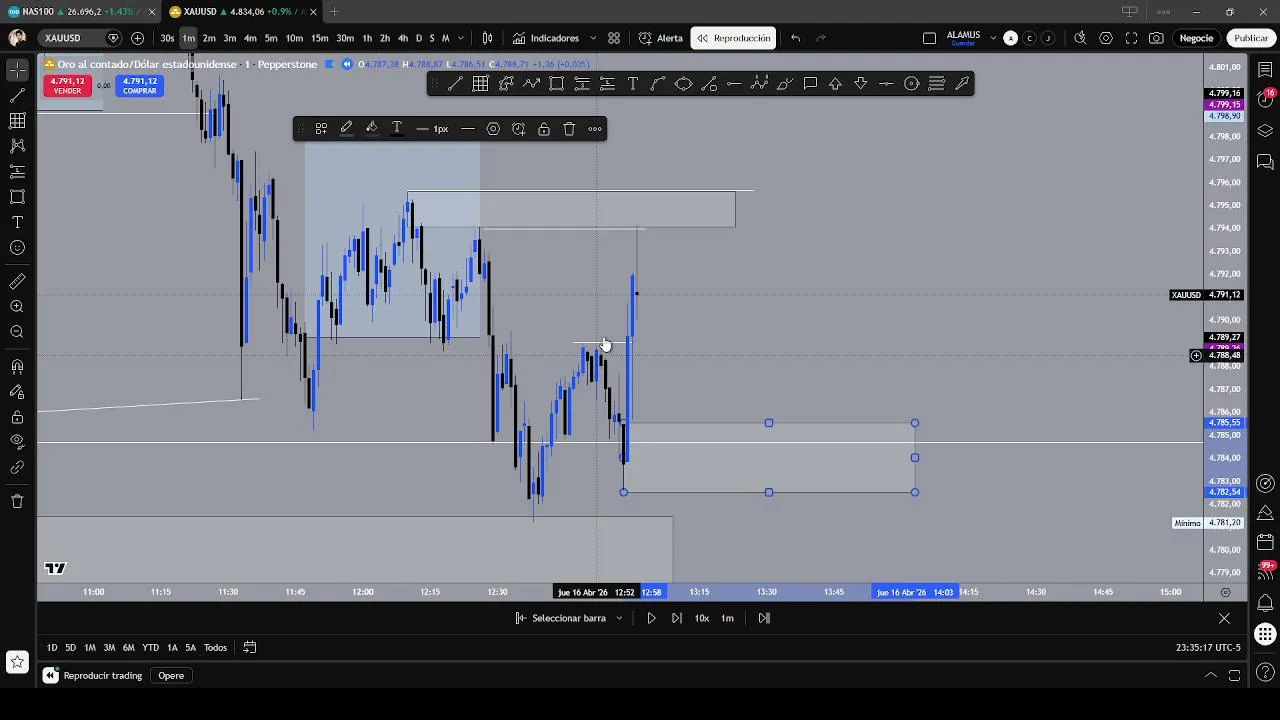Toggle lock all drawings in left sidebar
This screenshot has width=1280, height=720.
17,417
